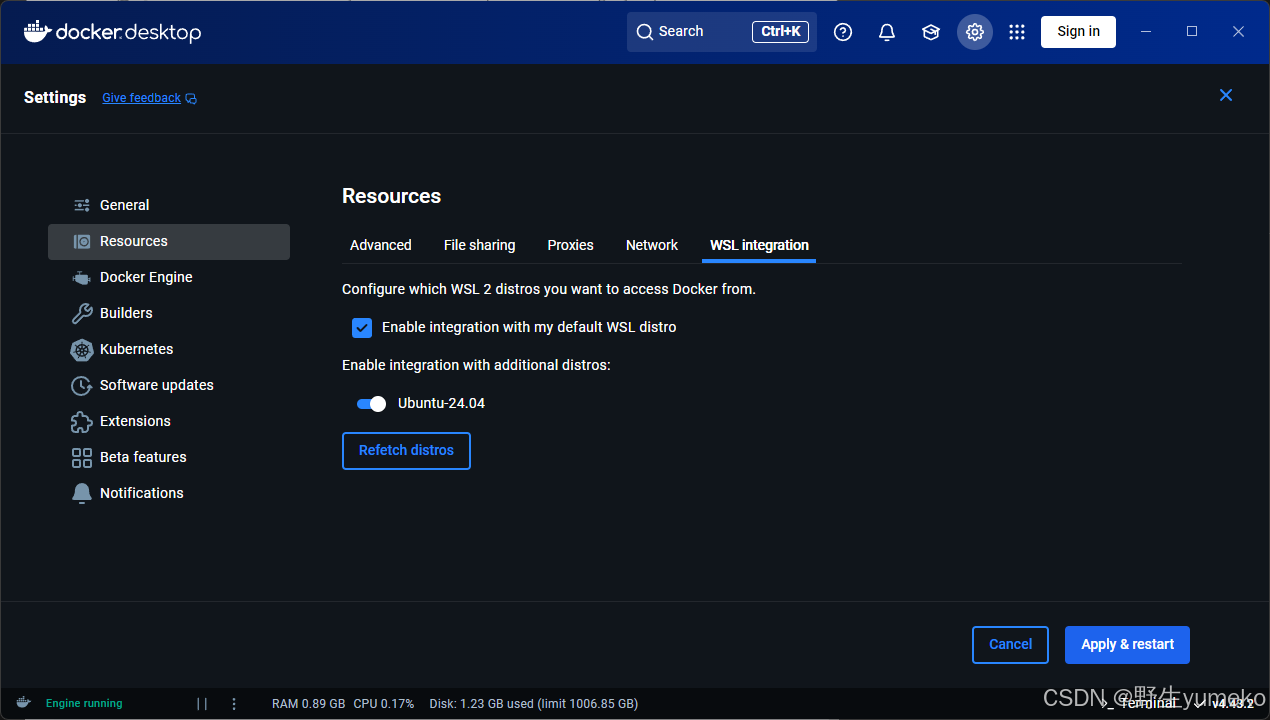Click the Beta features grid icon
This screenshot has width=1270, height=720.
[x=82, y=457]
